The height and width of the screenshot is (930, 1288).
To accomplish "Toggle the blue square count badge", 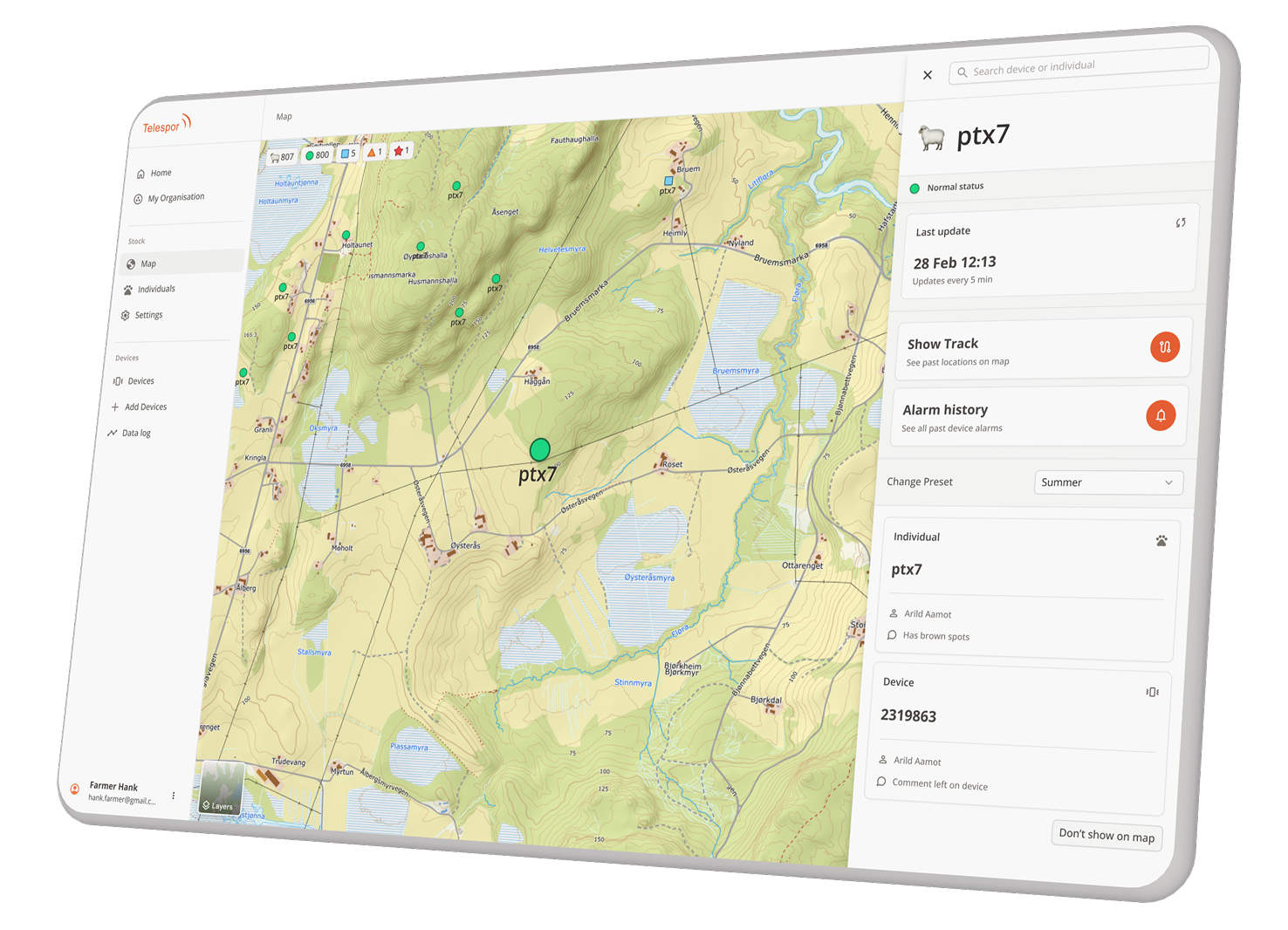I will tap(346, 152).
